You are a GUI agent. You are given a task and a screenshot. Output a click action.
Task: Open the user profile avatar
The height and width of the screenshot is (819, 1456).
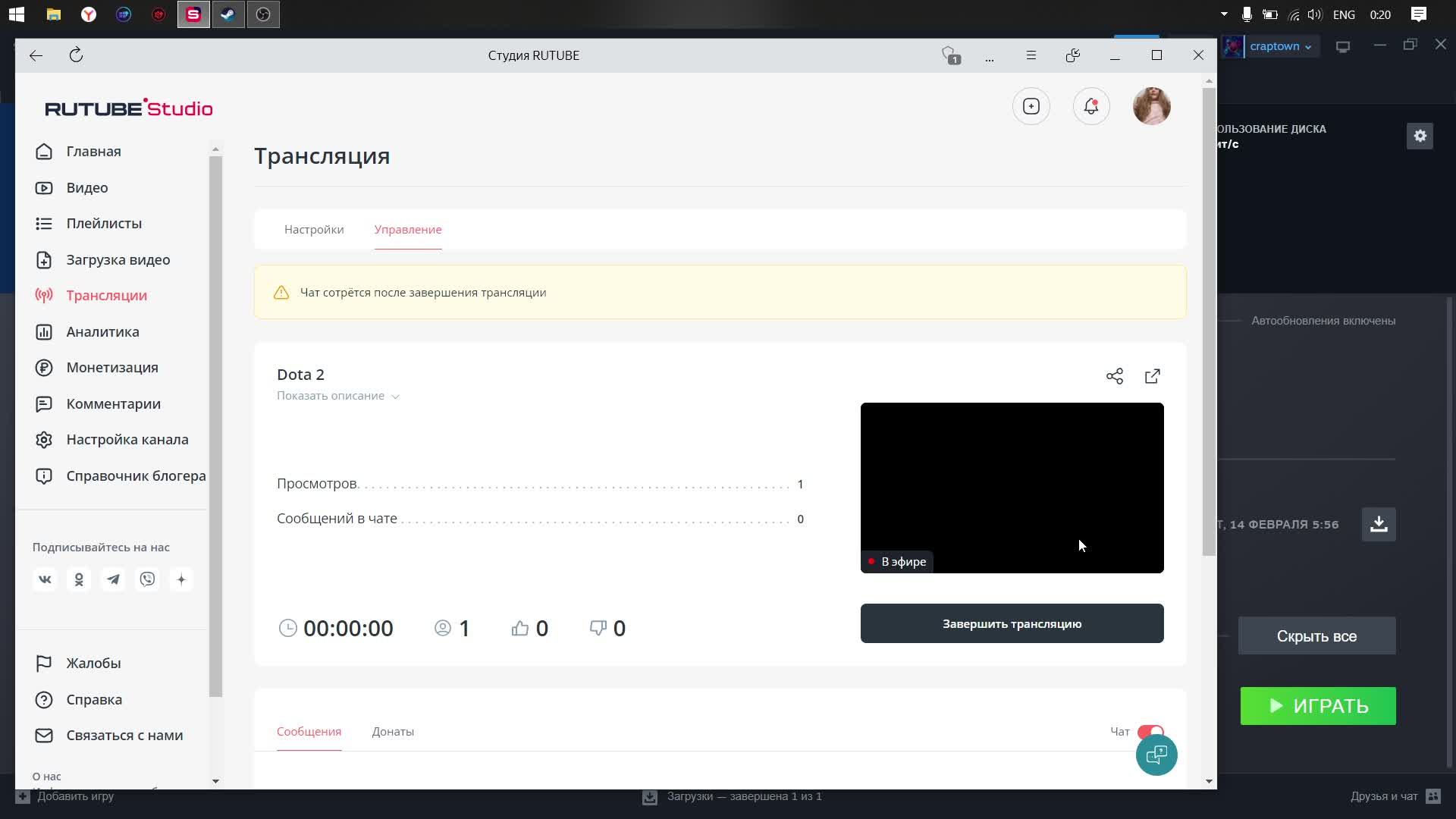click(x=1152, y=107)
